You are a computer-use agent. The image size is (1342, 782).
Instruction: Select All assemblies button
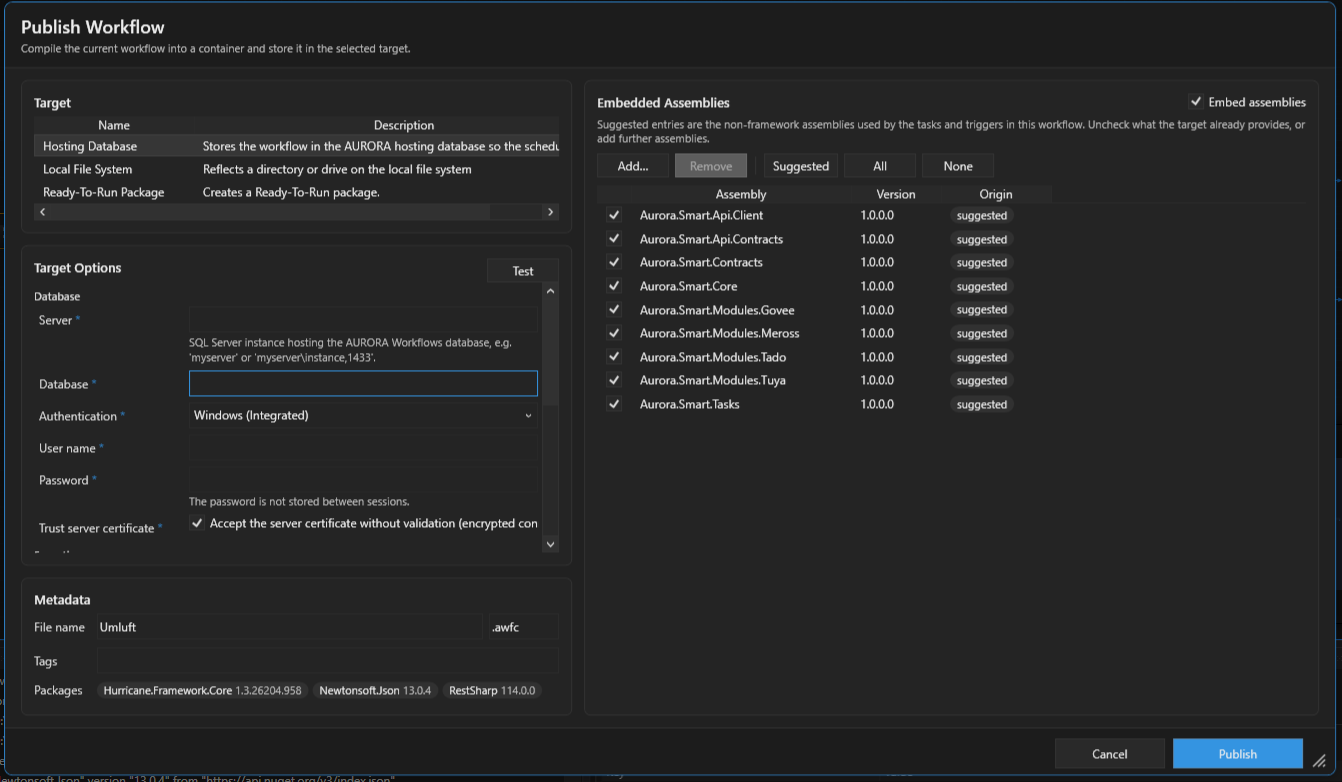coord(880,166)
